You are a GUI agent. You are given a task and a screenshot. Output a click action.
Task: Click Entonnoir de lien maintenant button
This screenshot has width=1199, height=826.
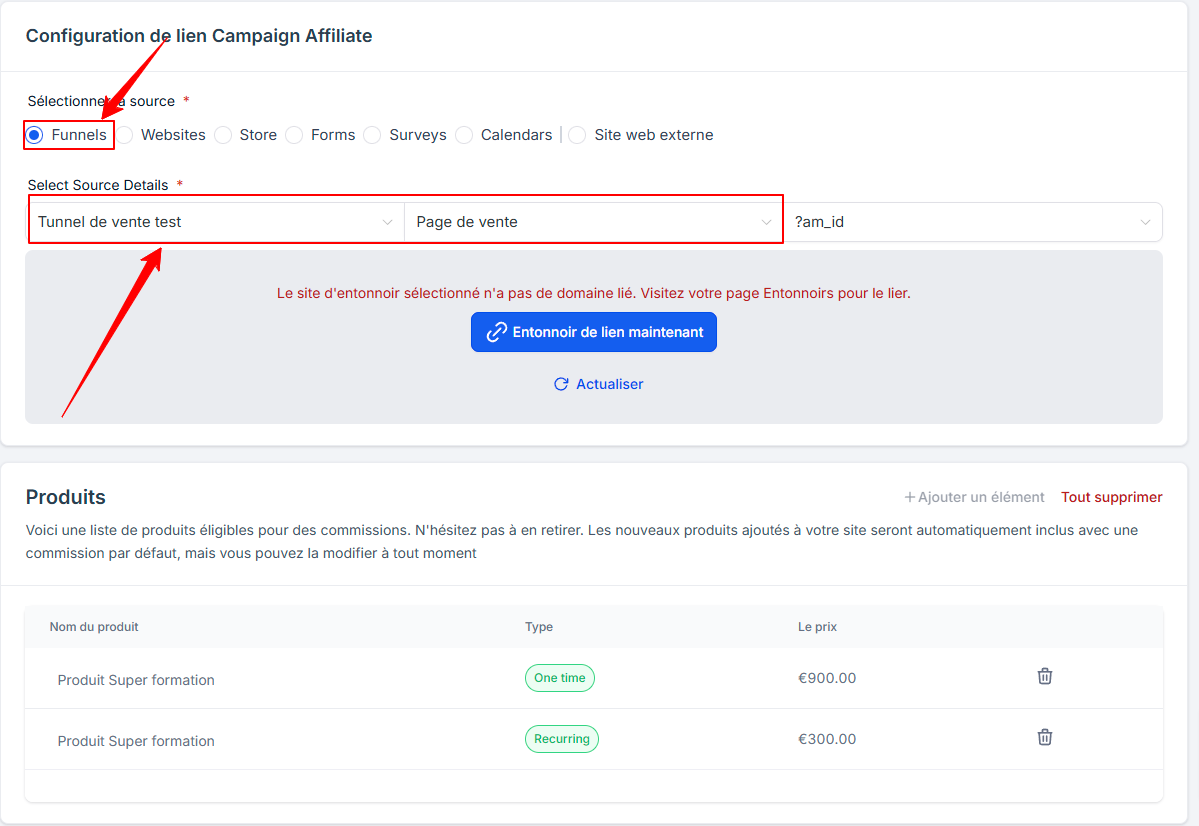point(593,332)
